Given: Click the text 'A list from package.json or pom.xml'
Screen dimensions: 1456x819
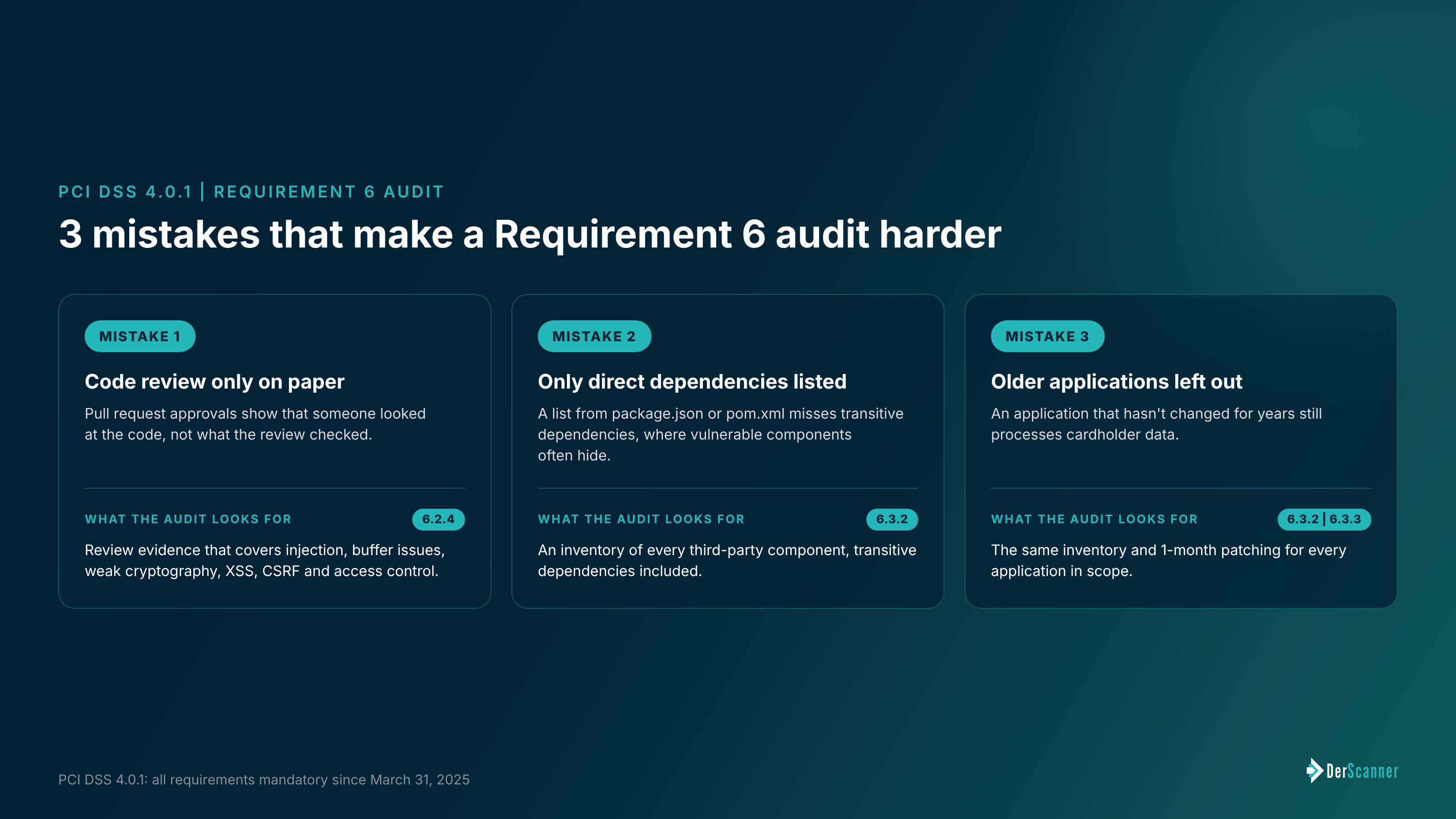Looking at the screenshot, I should [661, 414].
